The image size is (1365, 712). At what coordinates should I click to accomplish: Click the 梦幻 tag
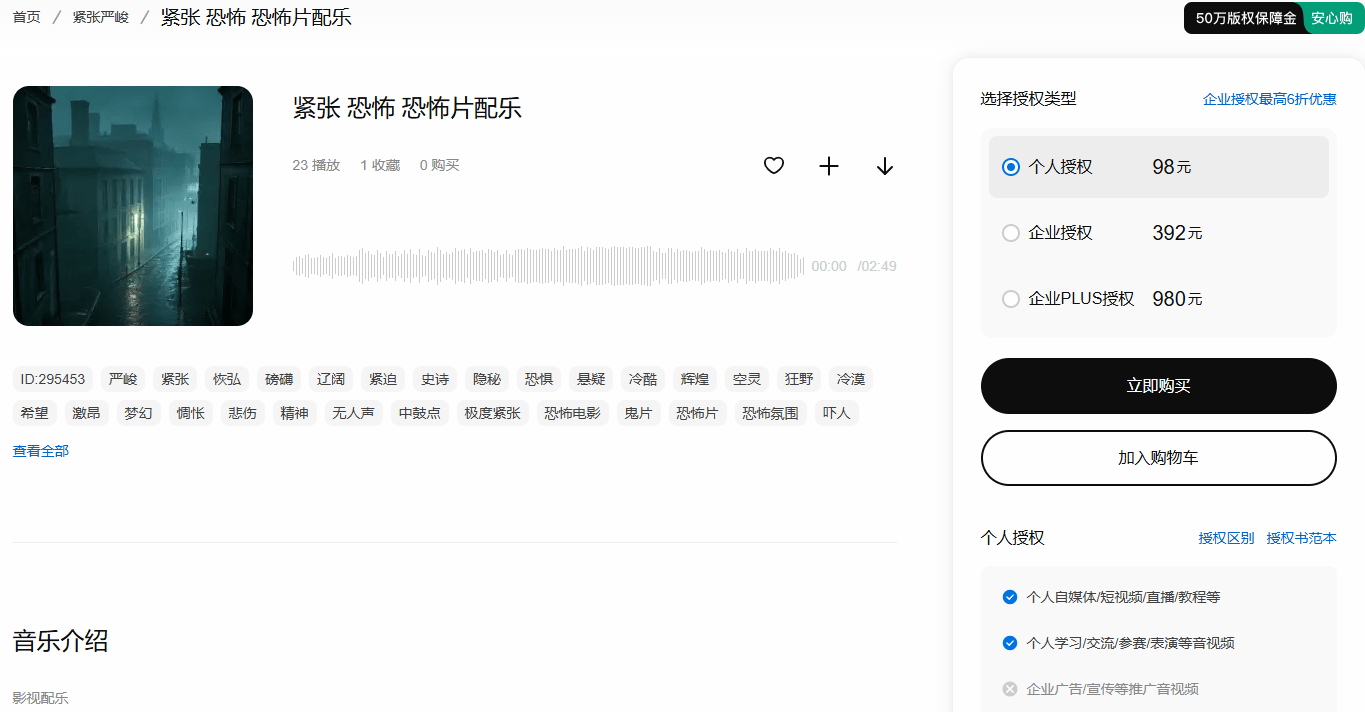pyautogui.click(x=139, y=413)
